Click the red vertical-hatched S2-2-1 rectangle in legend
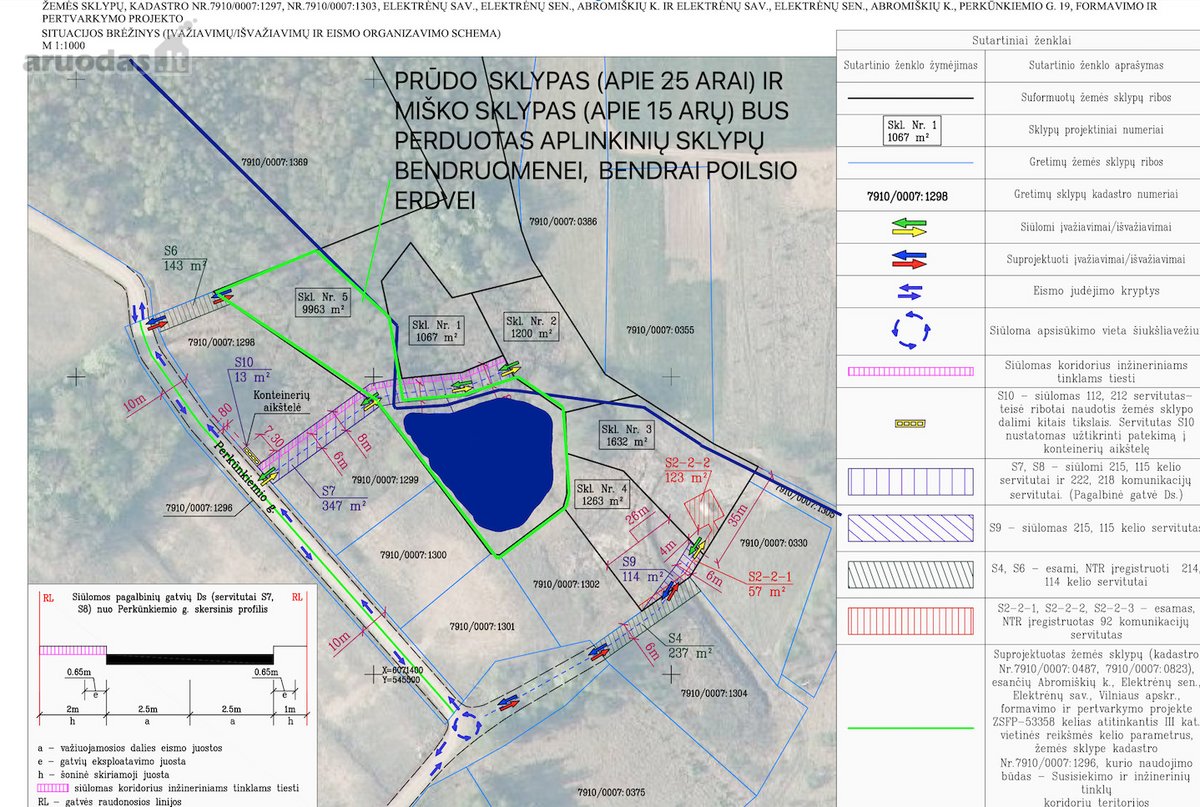Screen dimensions: 1200x807 (909, 619)
